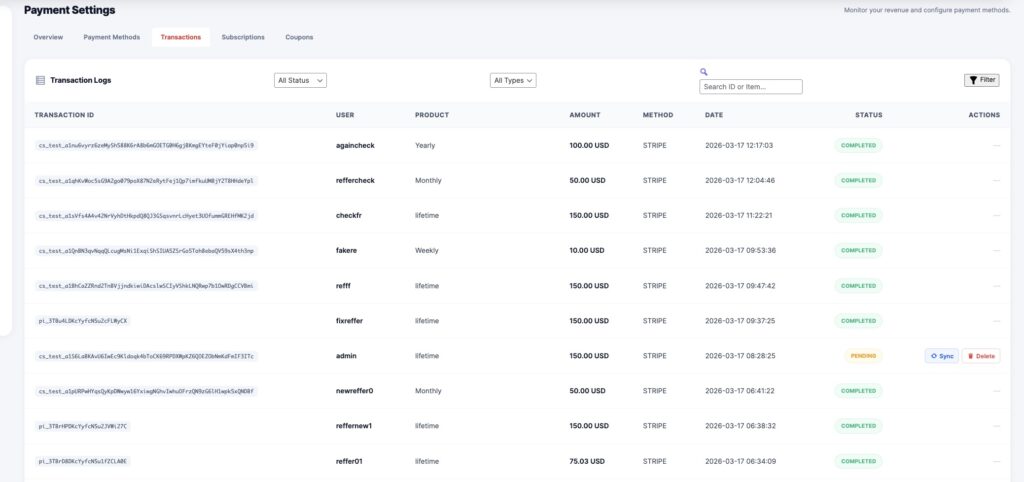Click the AMOUNT column header
The width and height of the screenshot is (1024, 482).
(x=584, y=115)
